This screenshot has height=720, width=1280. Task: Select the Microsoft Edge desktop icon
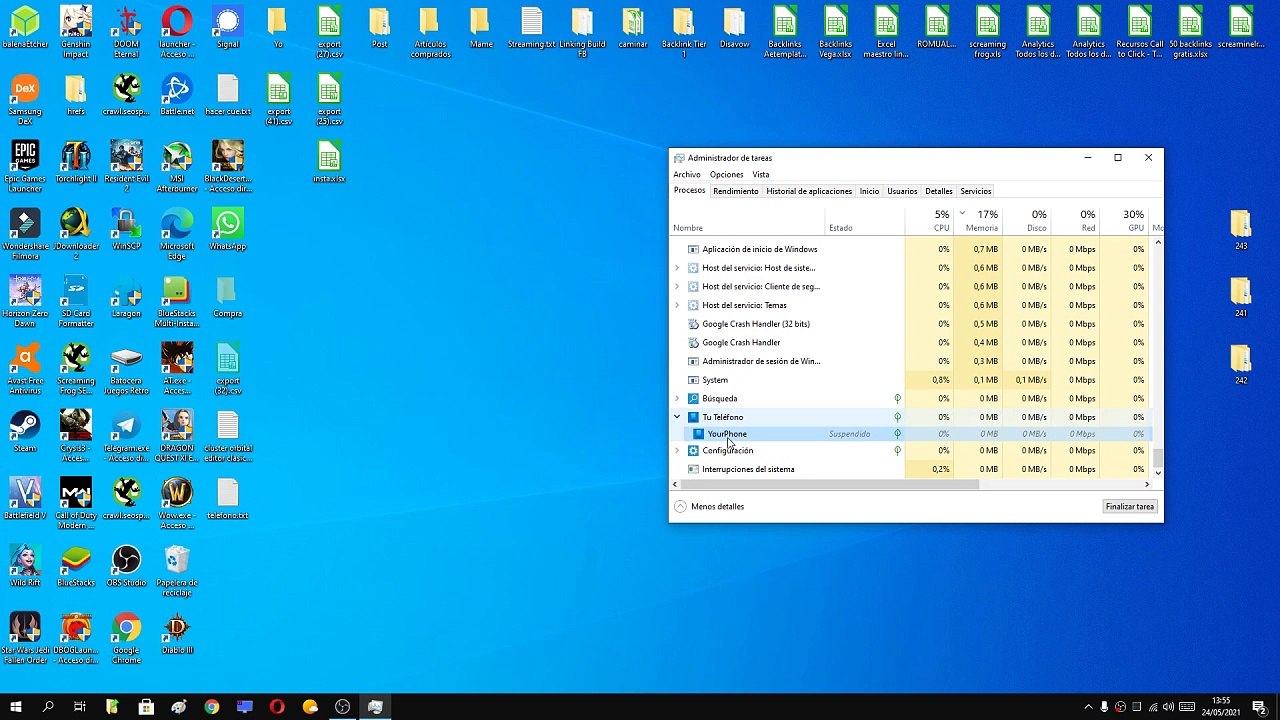point(177,234)
